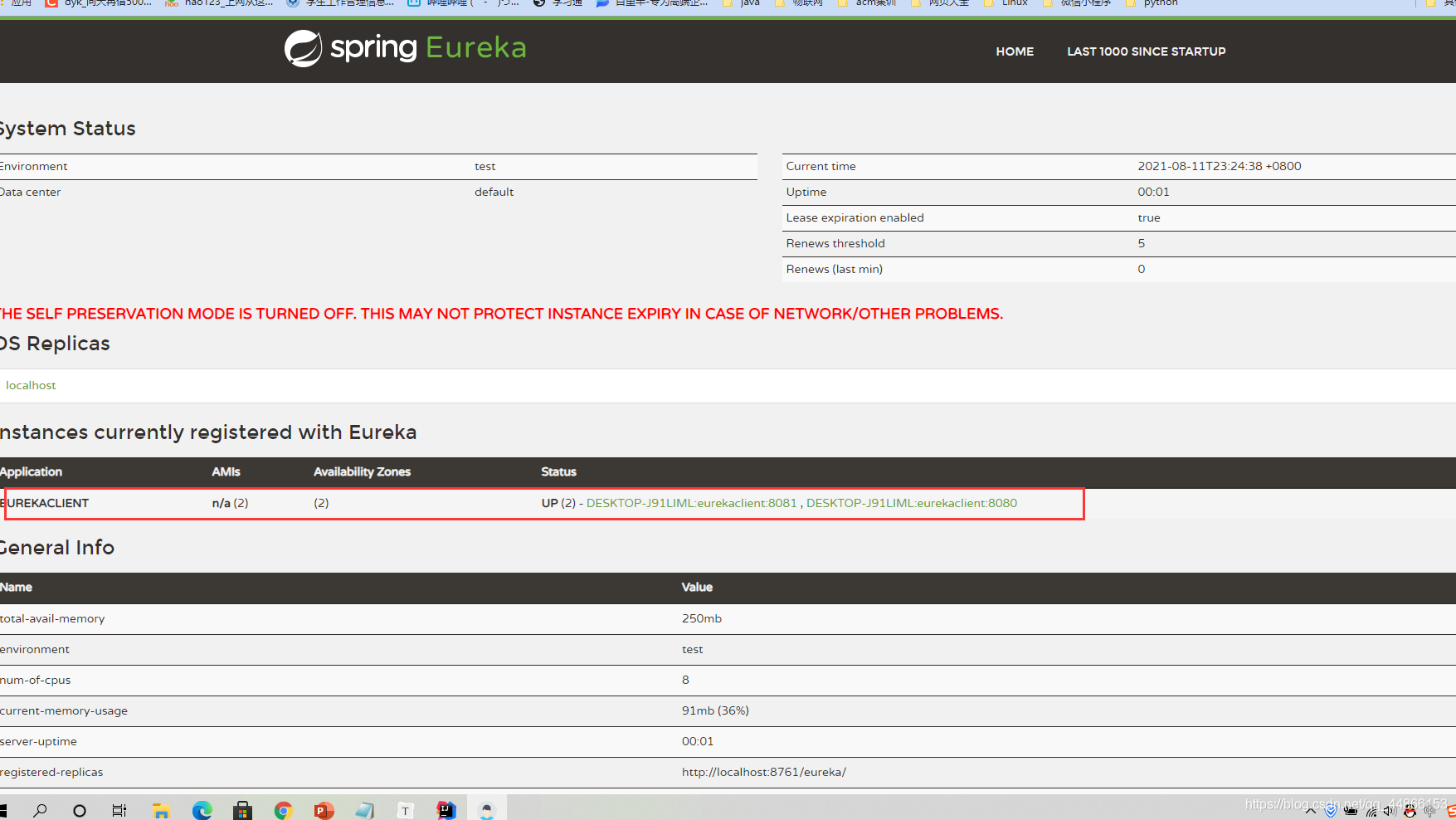Screen dimensions: 1456x820
Task: Open Cortana circle icon on taskbar
Action: (80, 810)
